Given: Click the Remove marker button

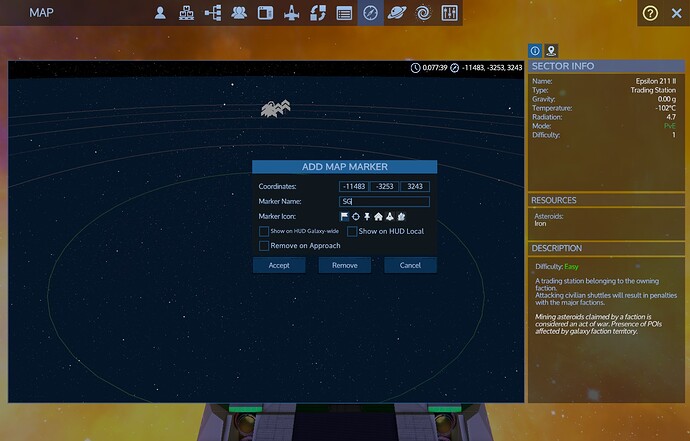Looking at the screenshot, I should pyautogui.click(x=344, y=265).
